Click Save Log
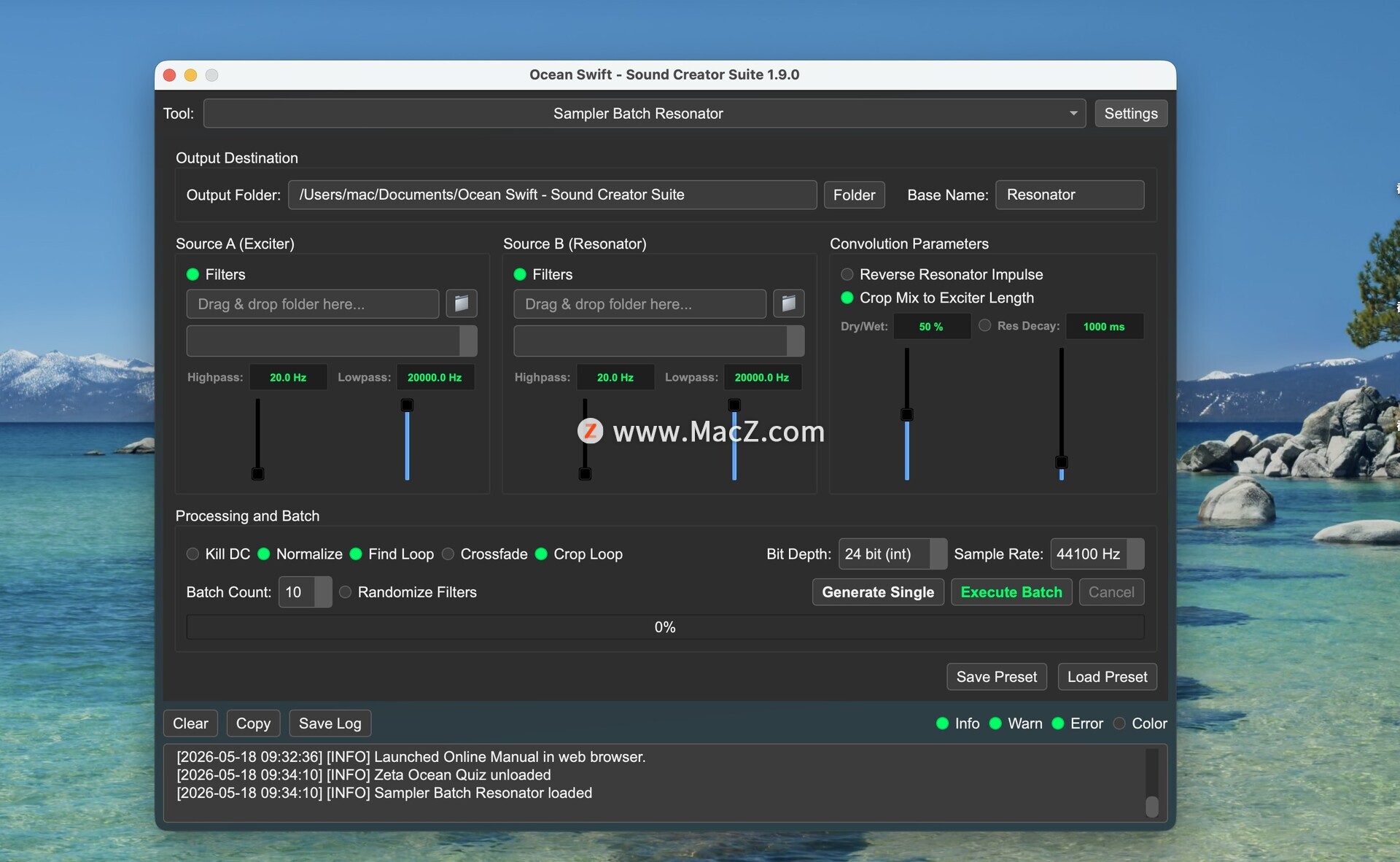This screenshot has width=1400, height=862. click(x=330, y=723)
